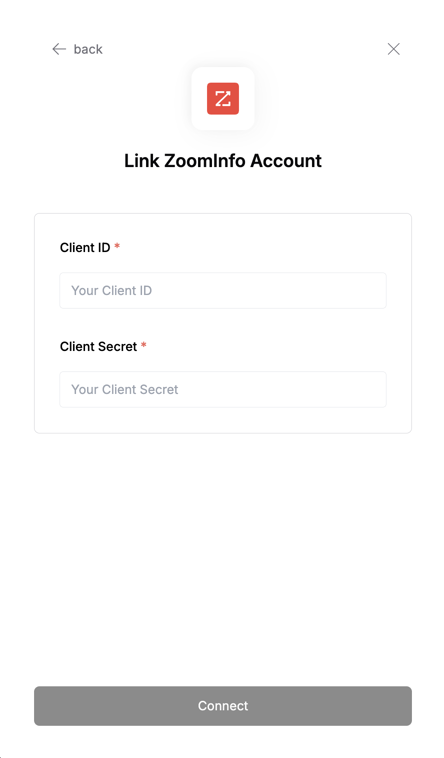
Task: Click empty space inside the credentials card
Action: coord(223,421)
